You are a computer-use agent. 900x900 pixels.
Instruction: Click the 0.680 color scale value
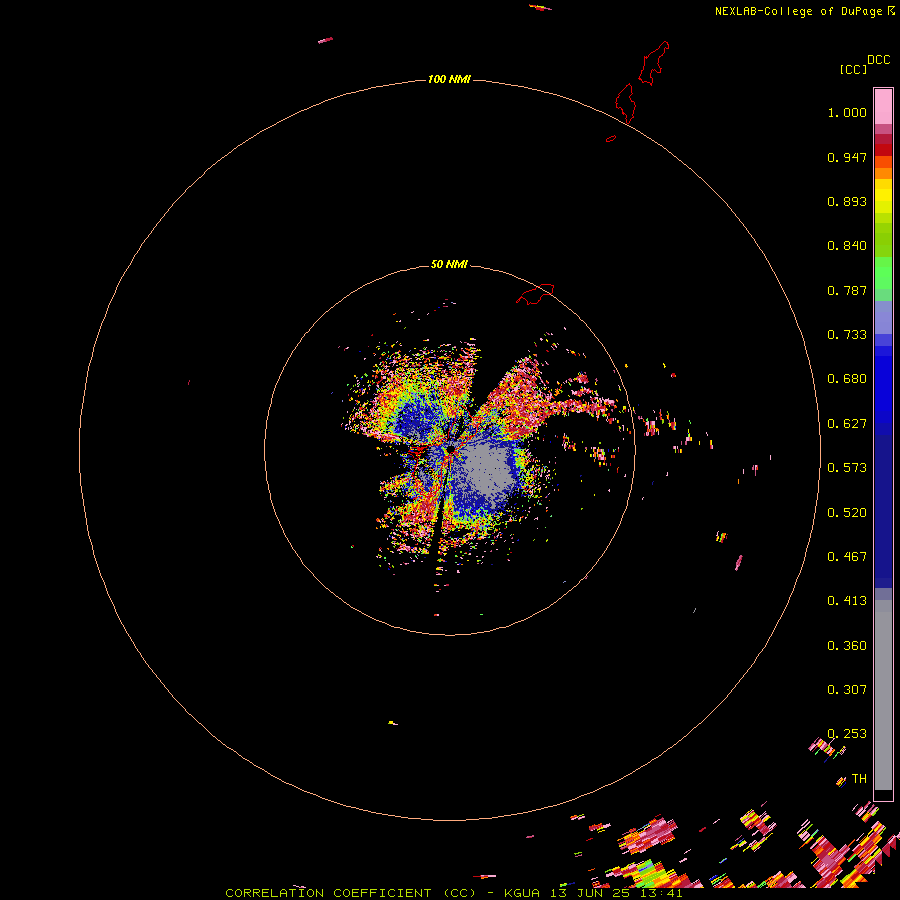[847, 379]
